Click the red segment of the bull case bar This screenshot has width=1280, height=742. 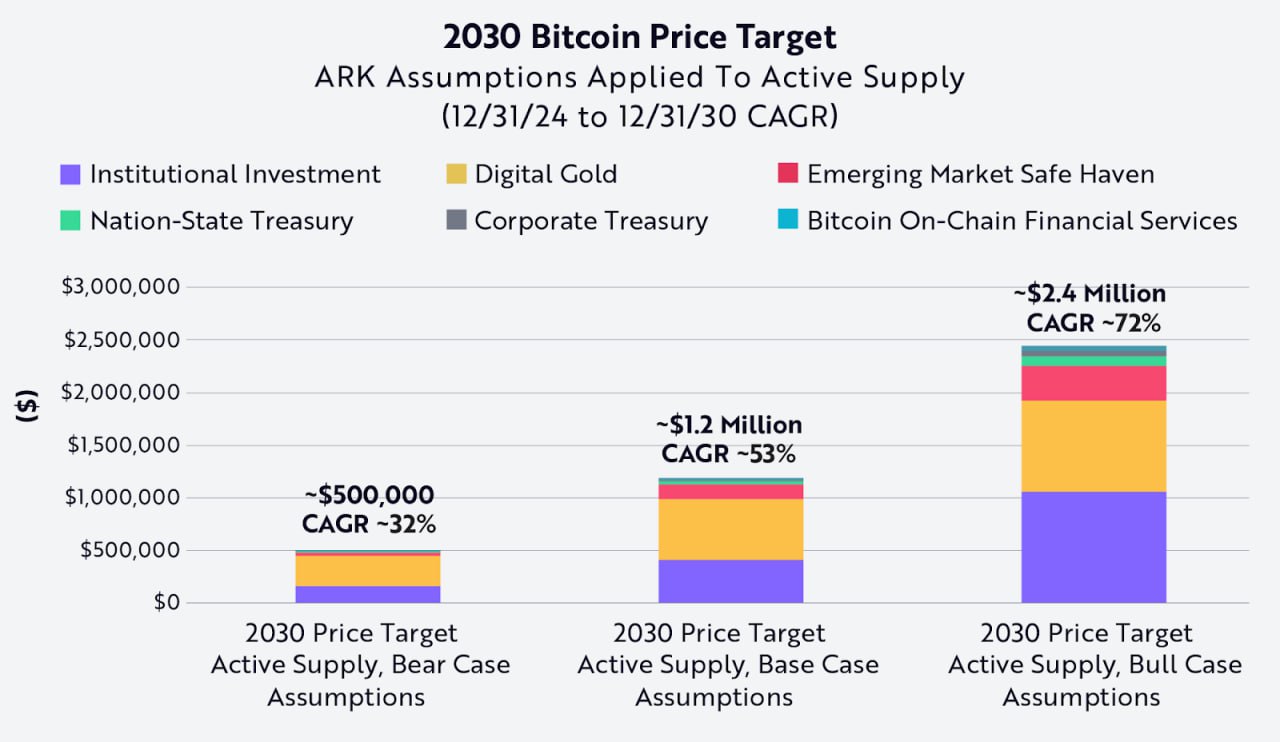click(1093, 383)
